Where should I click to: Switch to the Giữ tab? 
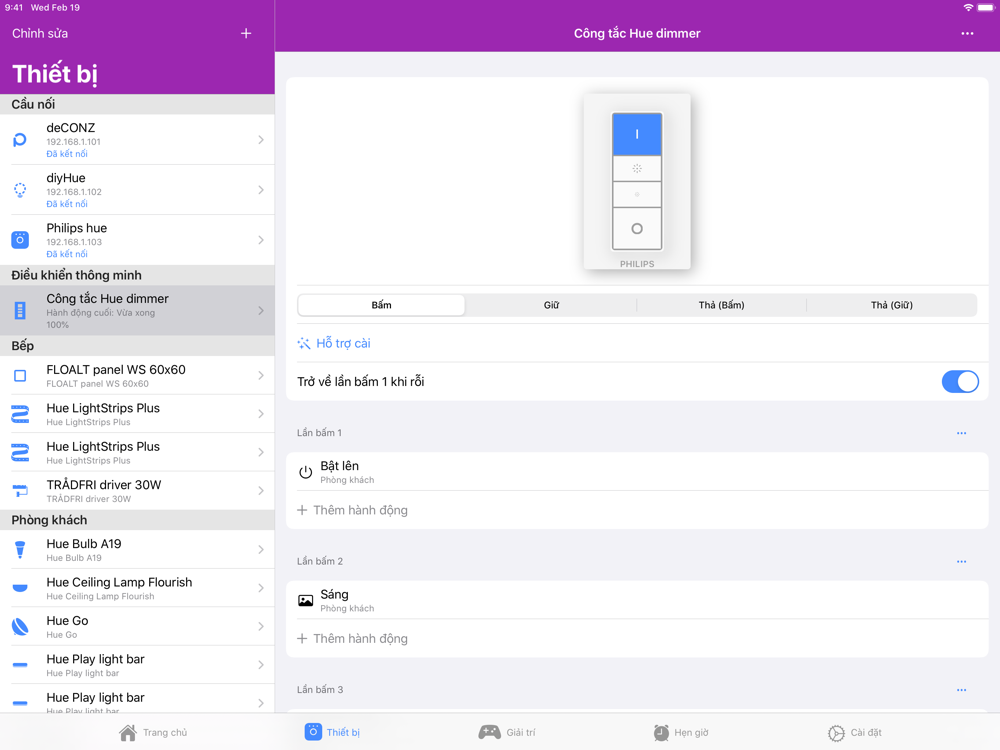pyautogui.click(x=551, y=305)
